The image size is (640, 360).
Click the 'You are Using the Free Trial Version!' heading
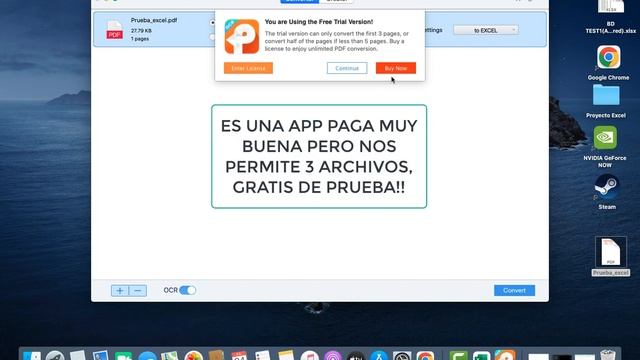point(319,22)
